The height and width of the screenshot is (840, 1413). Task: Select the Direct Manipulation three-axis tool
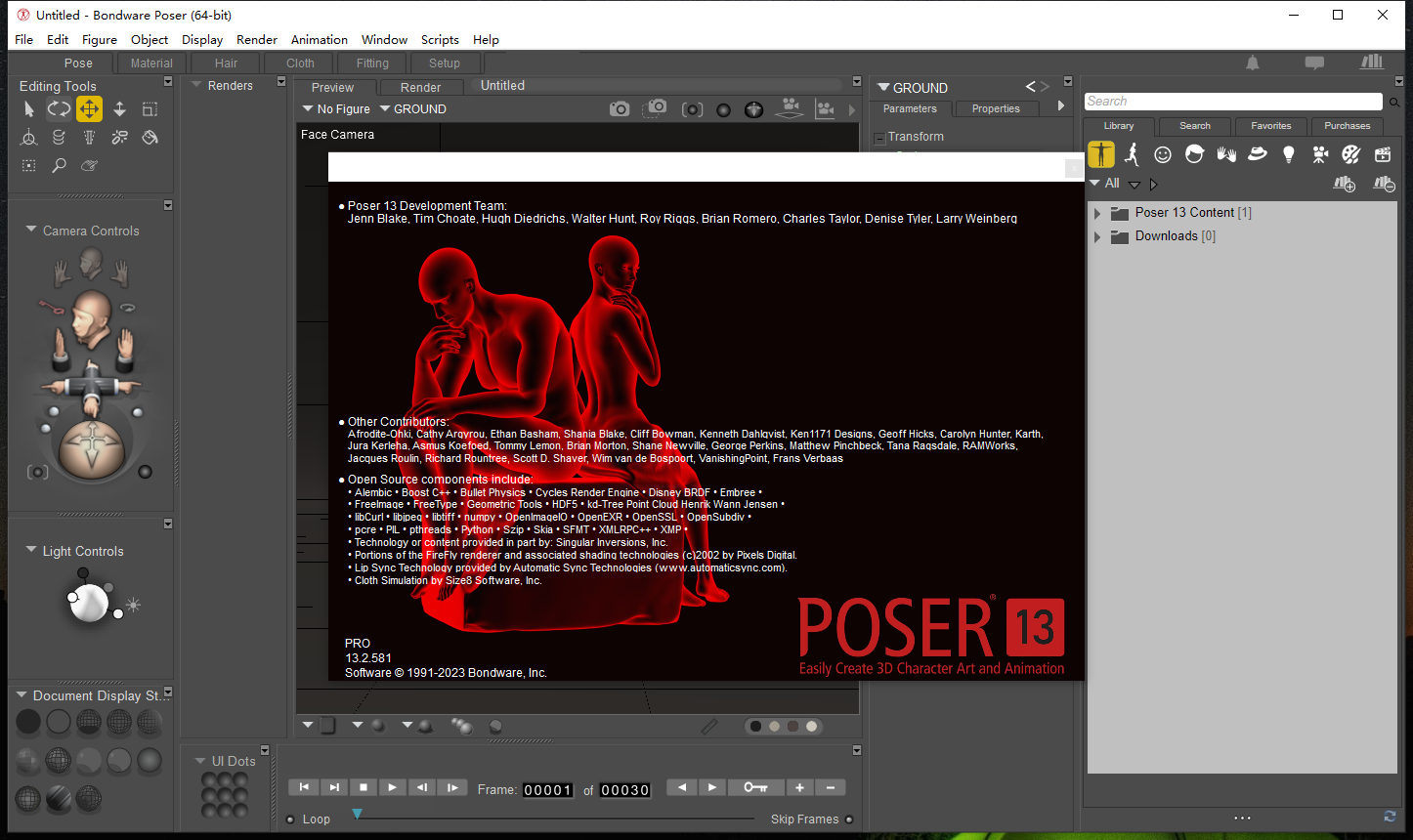point(29,138)
